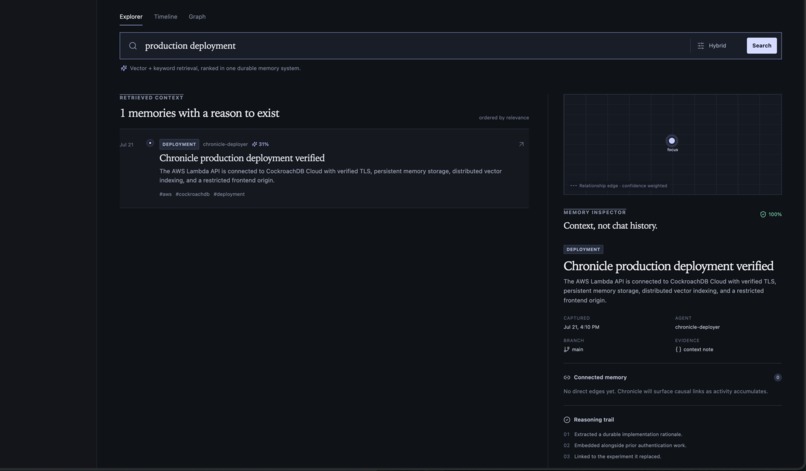Viewport: 806px width, 471px height.
Task: Open the Hybrid retrieval mode selector
Action: 712,46
